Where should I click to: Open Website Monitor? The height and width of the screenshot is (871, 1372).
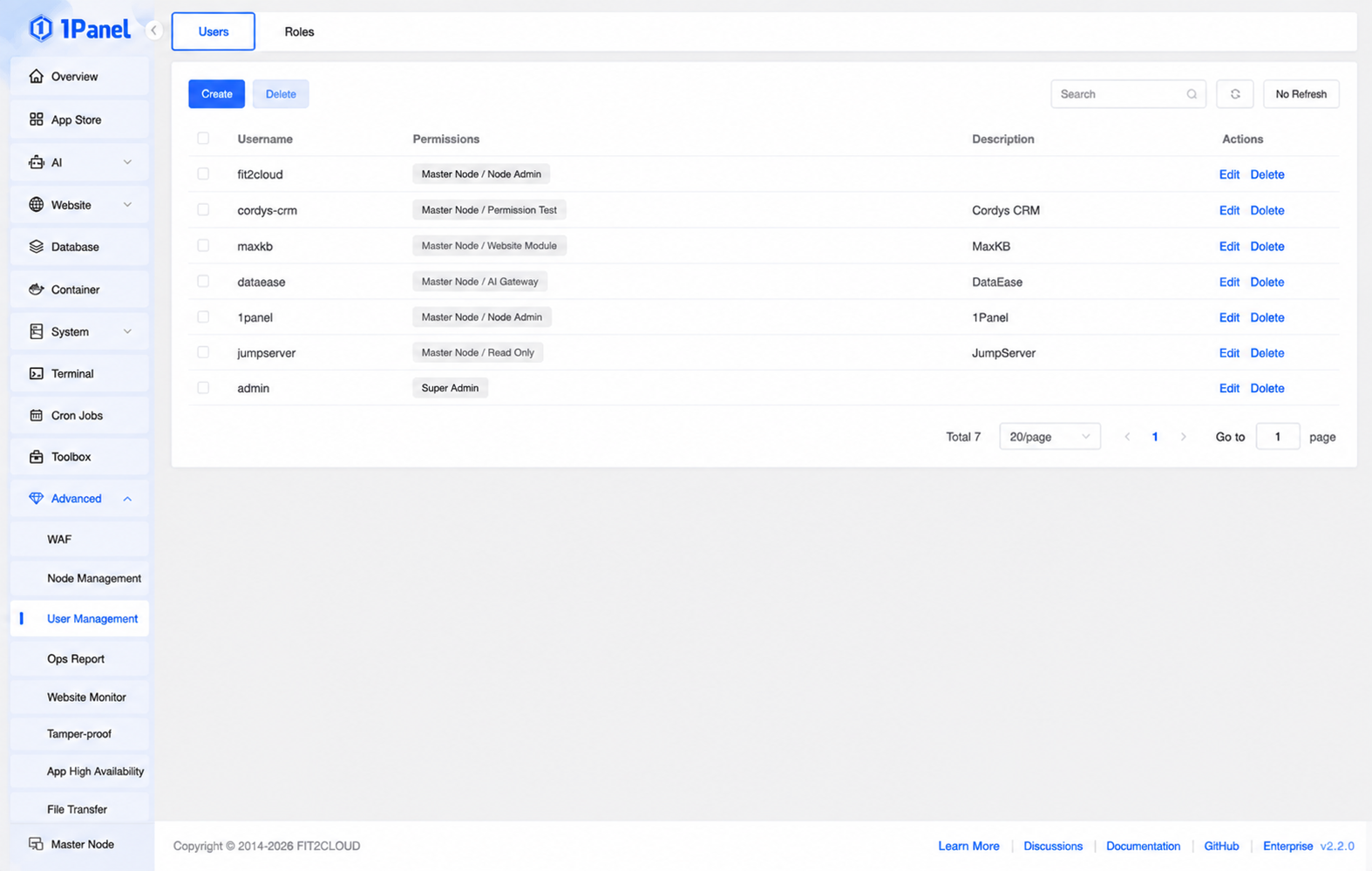pyautogui.click(x=79, y=697)
